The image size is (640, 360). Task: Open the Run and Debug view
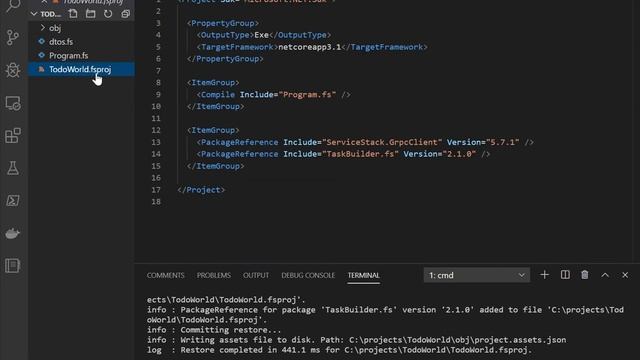13,70
